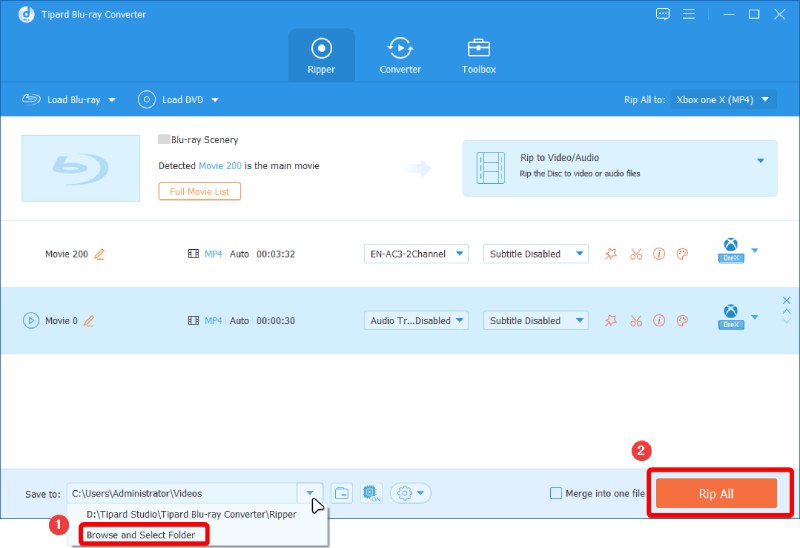800x548 pixels.
Task: Click the Xbox output format icon for Movie 0
Action: tap(731, 317)
